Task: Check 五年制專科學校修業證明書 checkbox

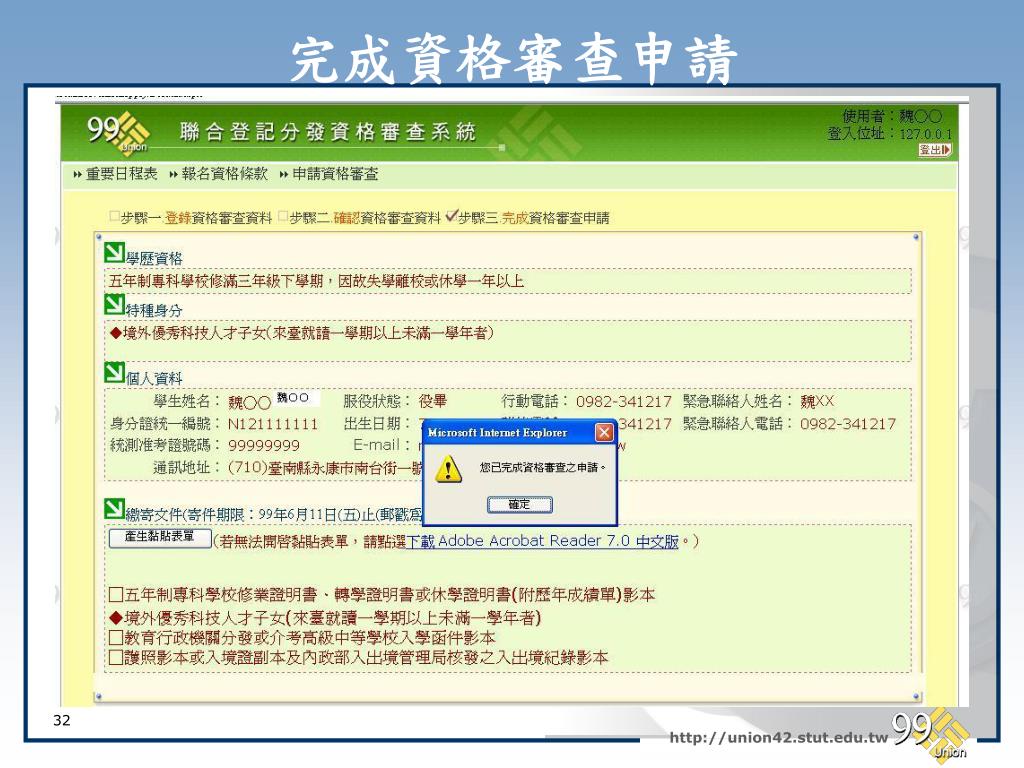Action: (116, 595)
